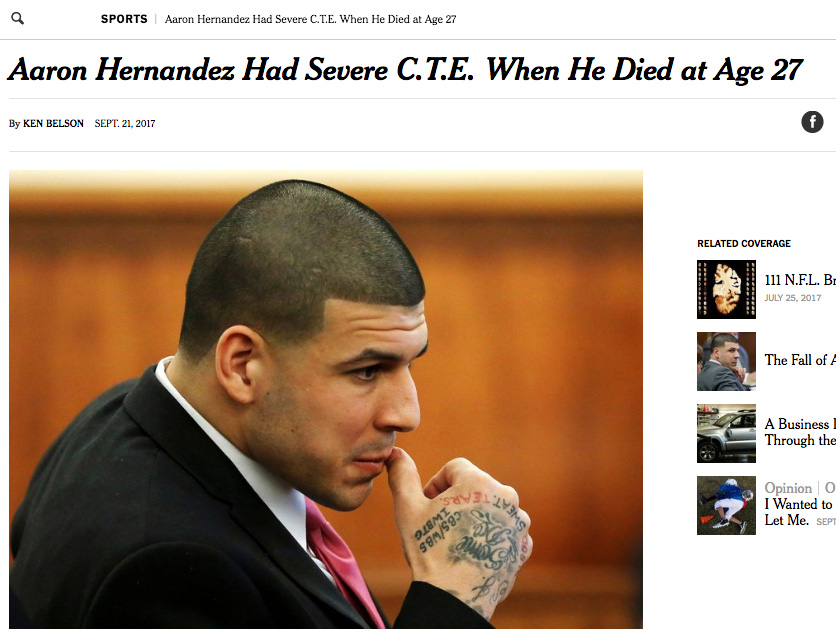Click 'Through the' headline continuation text
This screenshot has width=836, height=629.
point(800,440)
